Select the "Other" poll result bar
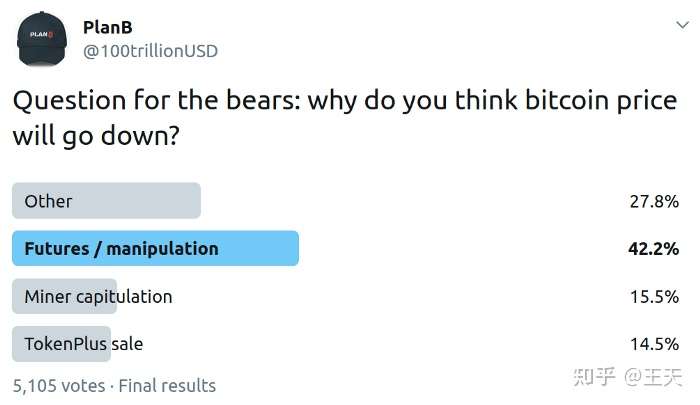 coord(106,201)
